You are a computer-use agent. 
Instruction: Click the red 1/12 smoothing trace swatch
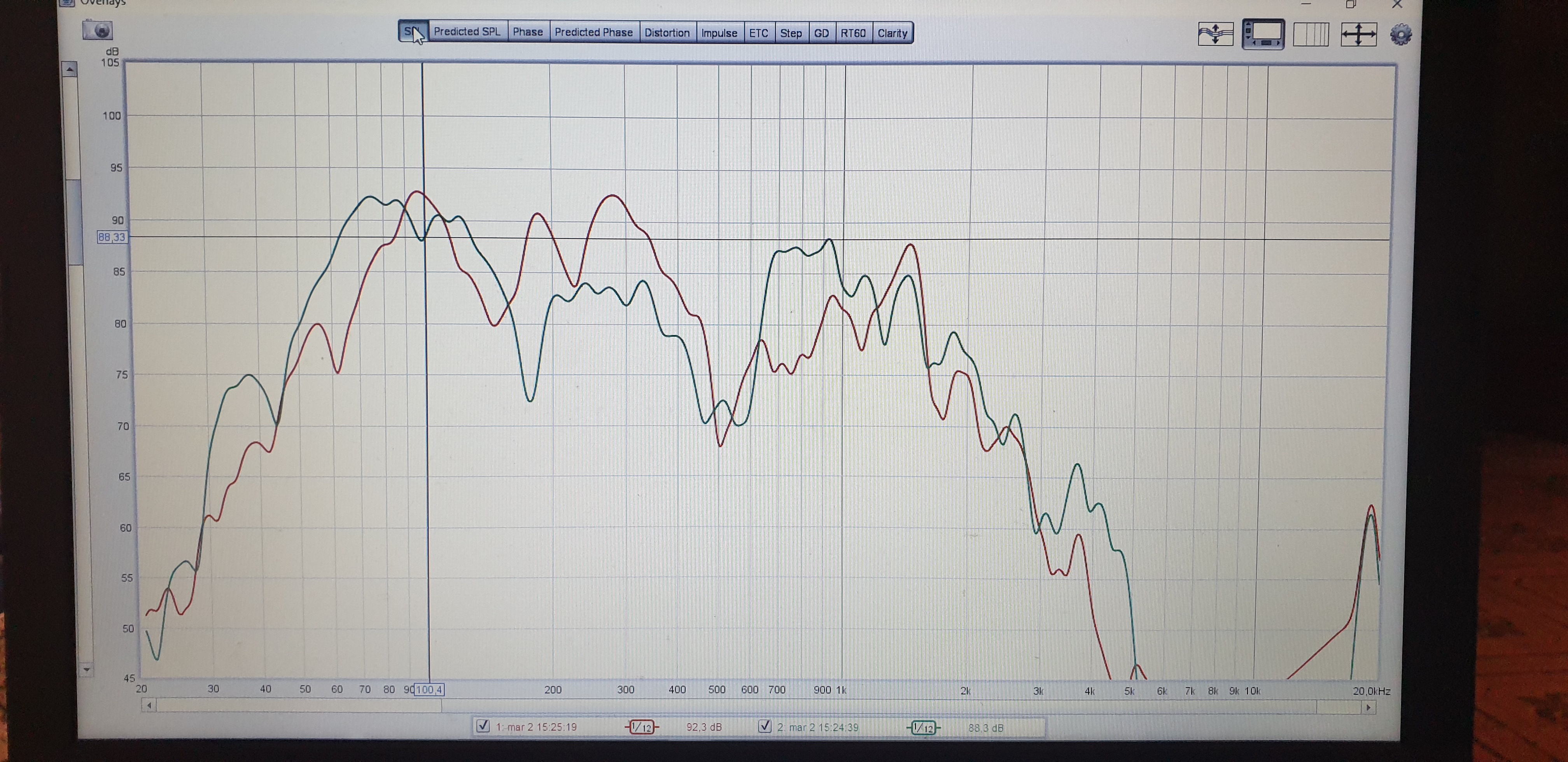(x=642, y=727)
